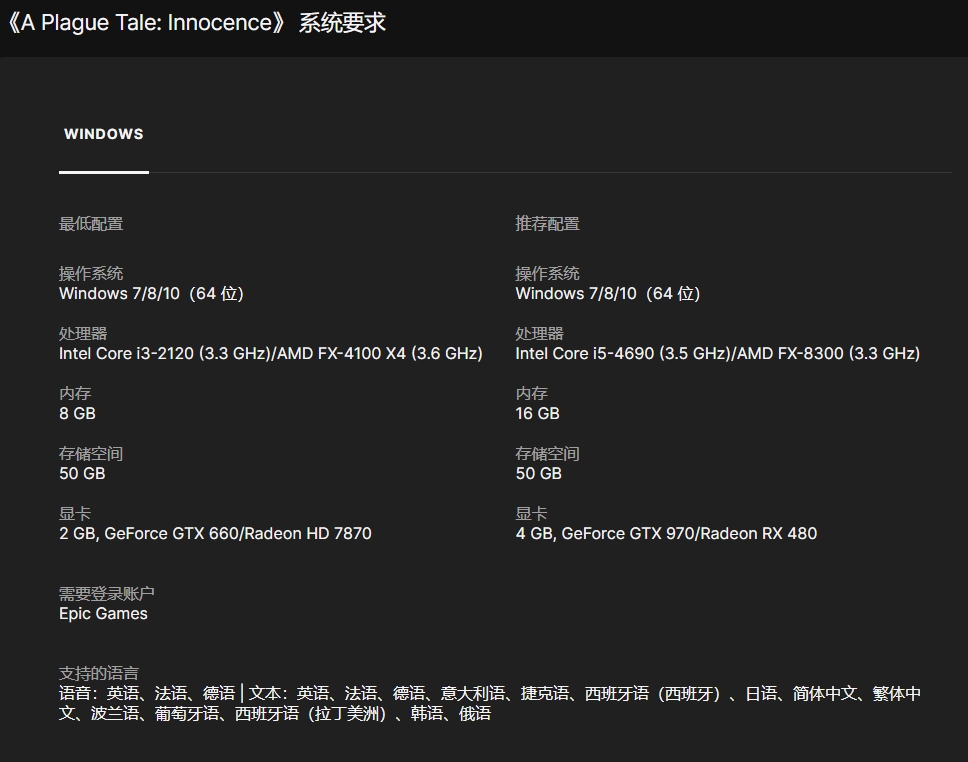The image size is (968, 762).
Task: Click the Intel Core i5-4690 processor text
Action: pos(718,353)
